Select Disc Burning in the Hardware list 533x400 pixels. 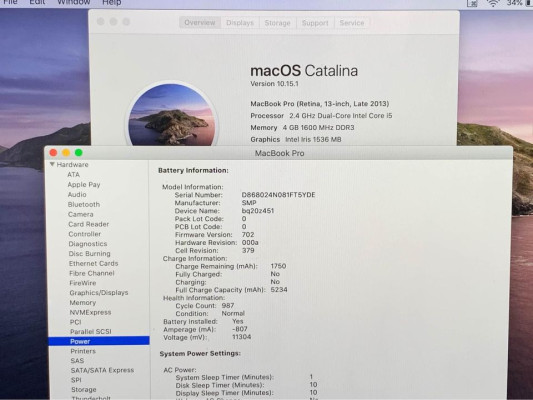tap(90, 254)
